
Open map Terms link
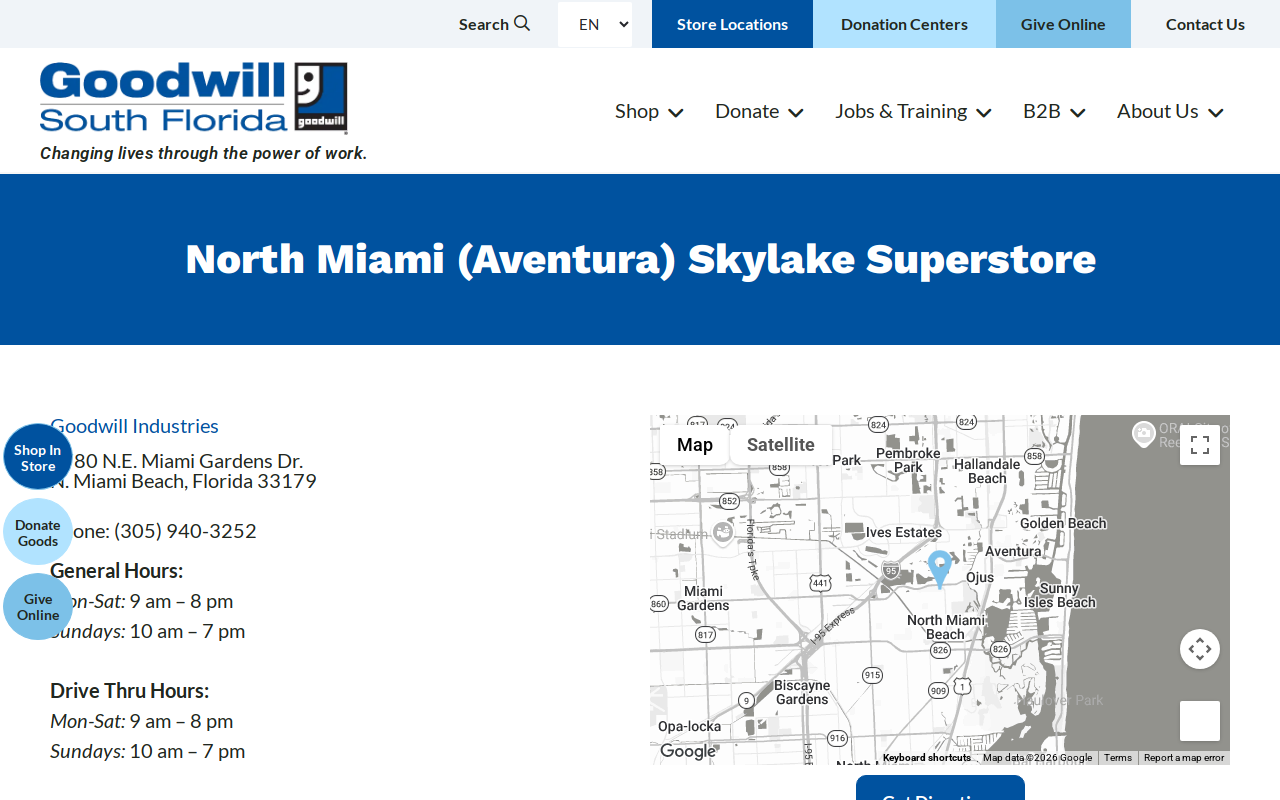click(1118, 758)
